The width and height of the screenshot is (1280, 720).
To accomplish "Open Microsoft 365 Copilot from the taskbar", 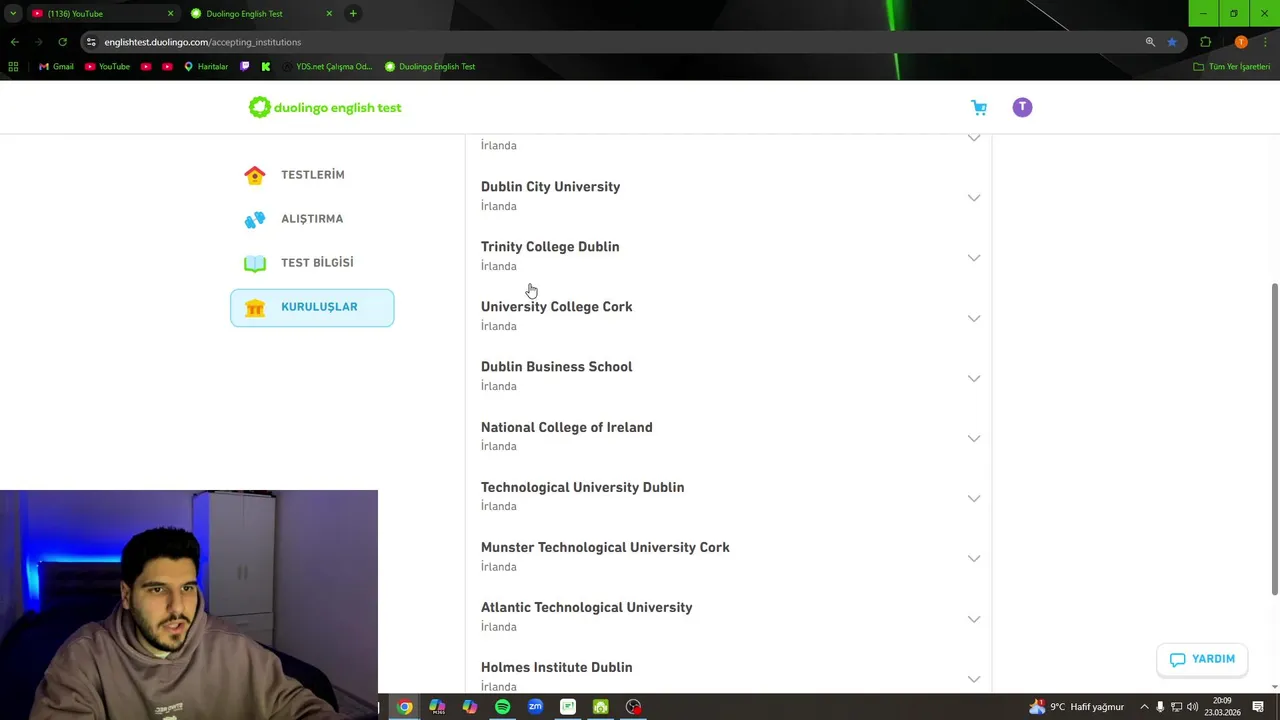I will [x=437, y=707].
